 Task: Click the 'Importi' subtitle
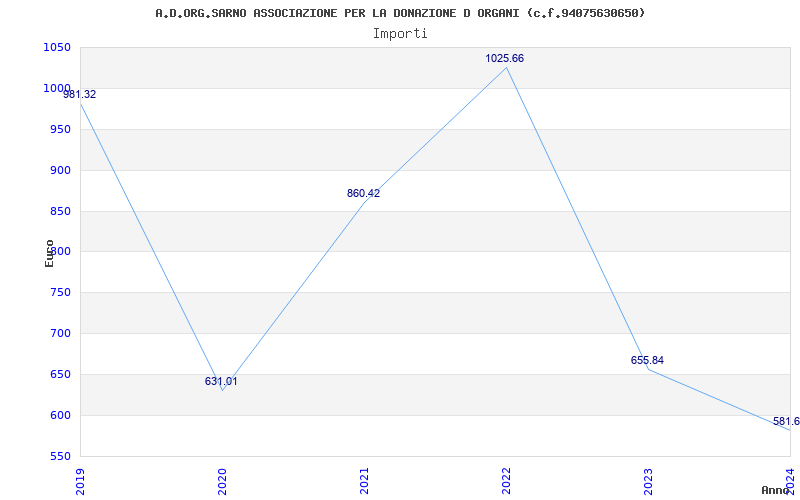click(x=400, y=34)
